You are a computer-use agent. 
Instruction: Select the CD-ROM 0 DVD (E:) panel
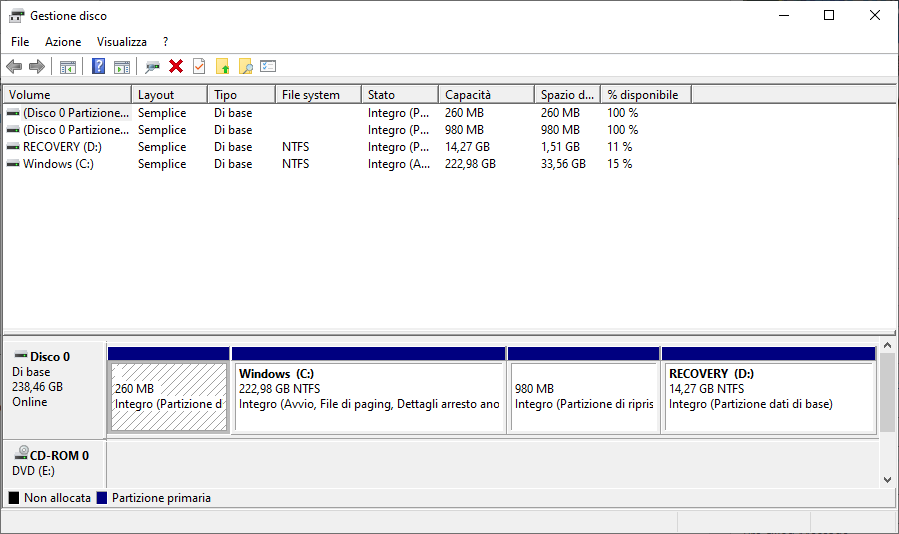(x=55, y=463)
